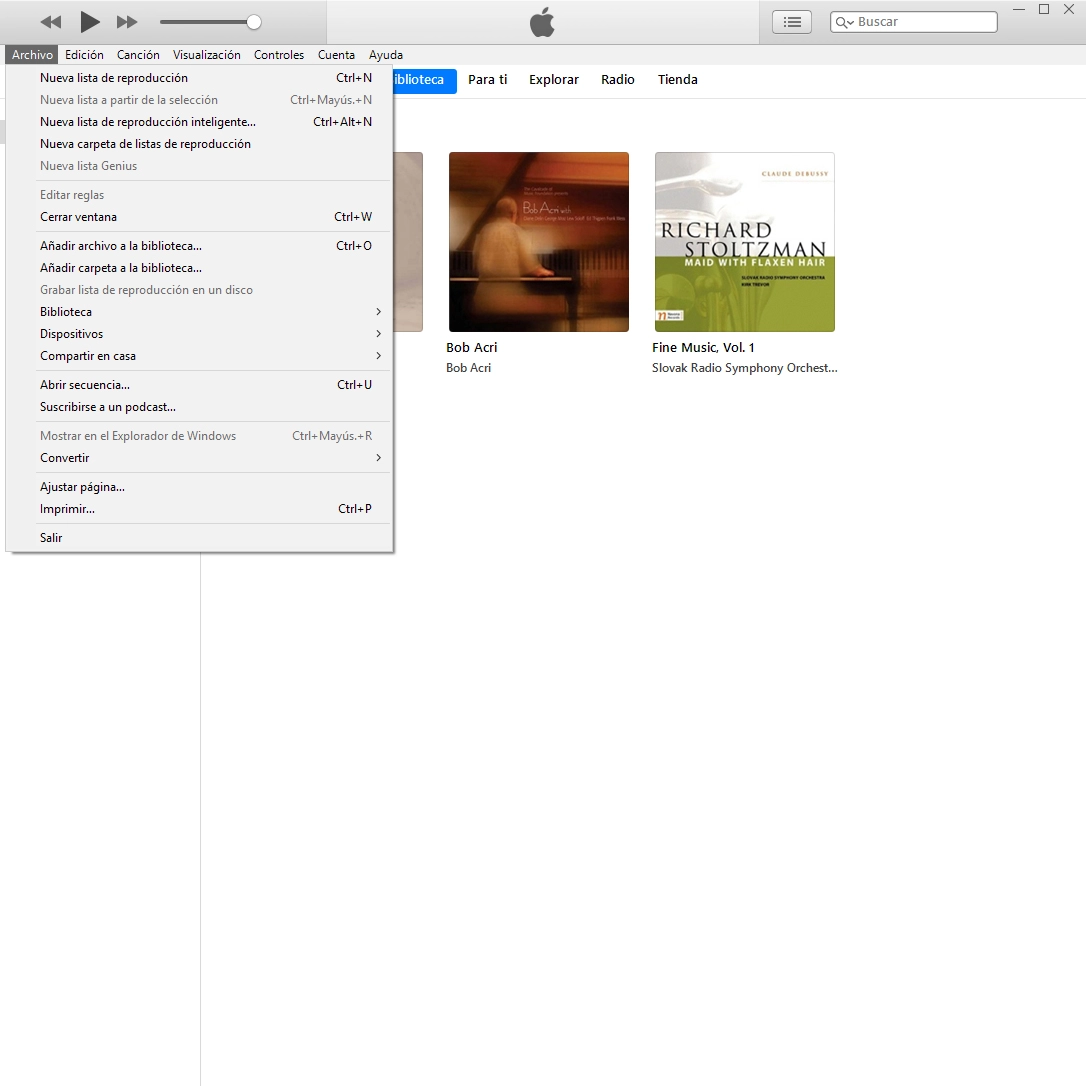Open the Ayuda menu
Viewport: 1086px width, 1086px height.
tap(386, 55)
